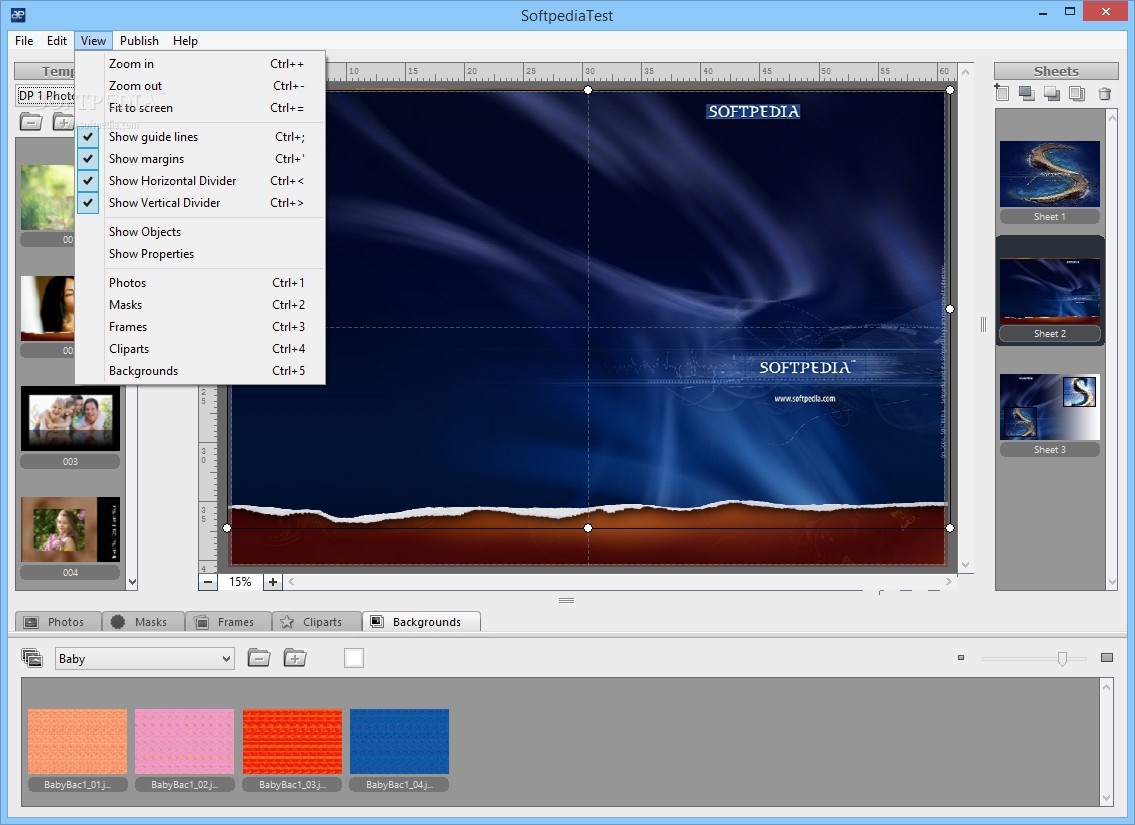Duplicate the current sheet icon
The height and width of the screenshot is (825, 1135).
coord(1077,93)
